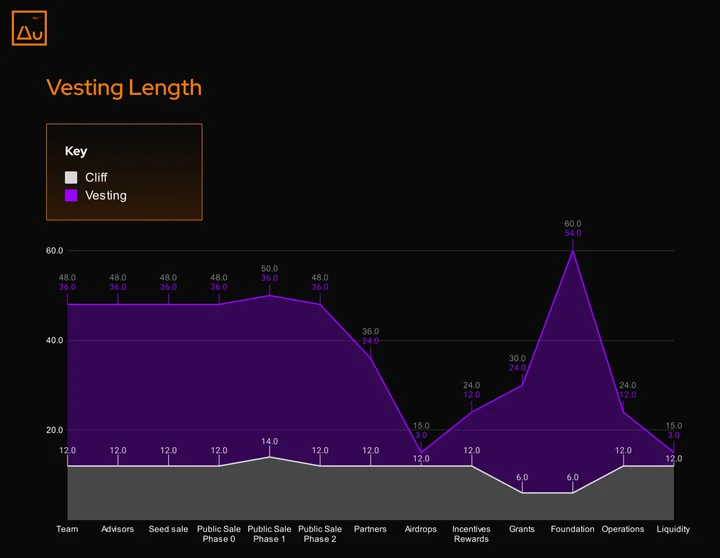Click the orange Au logo icon
Viewport: 720px width, 558px height.
tap(29, 28)
